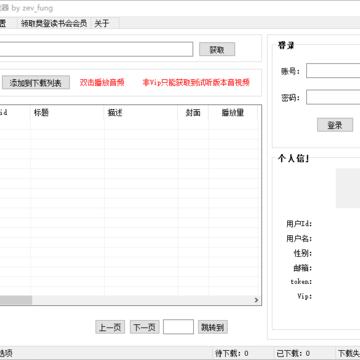Image resolution: width=360 pixels, height=360 pixels.
Task: Click the table's horizontal scrollbar thumb
Action: 16,300
